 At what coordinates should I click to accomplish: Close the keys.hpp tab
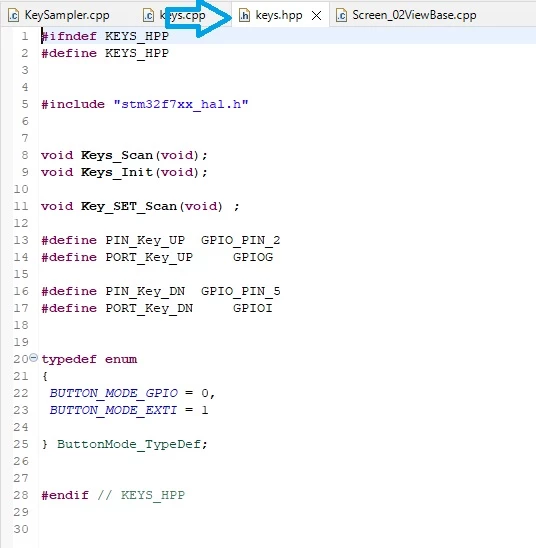coord(317,15)
